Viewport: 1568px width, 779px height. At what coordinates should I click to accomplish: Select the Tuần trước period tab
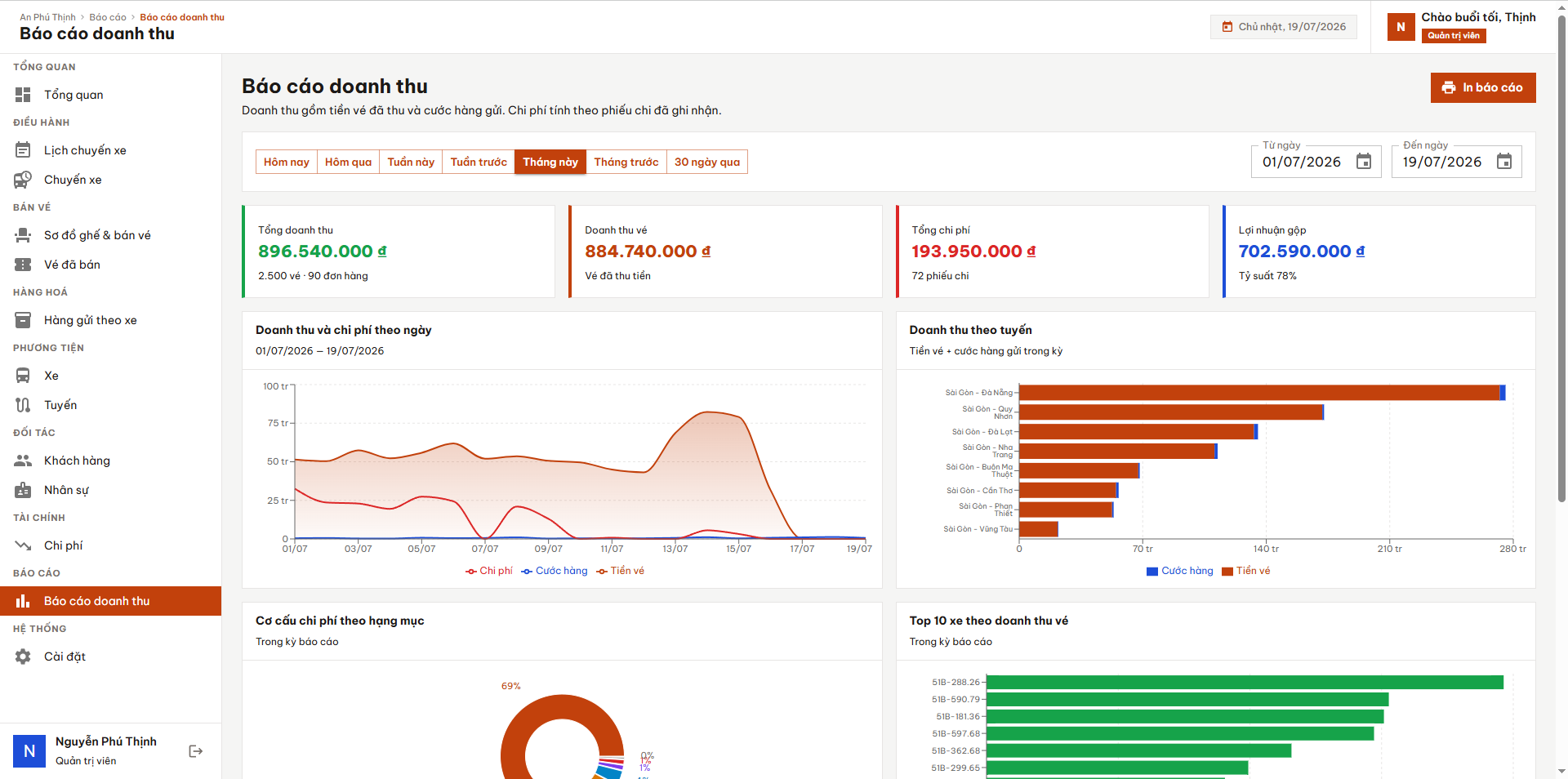click(x=479, y=162)
